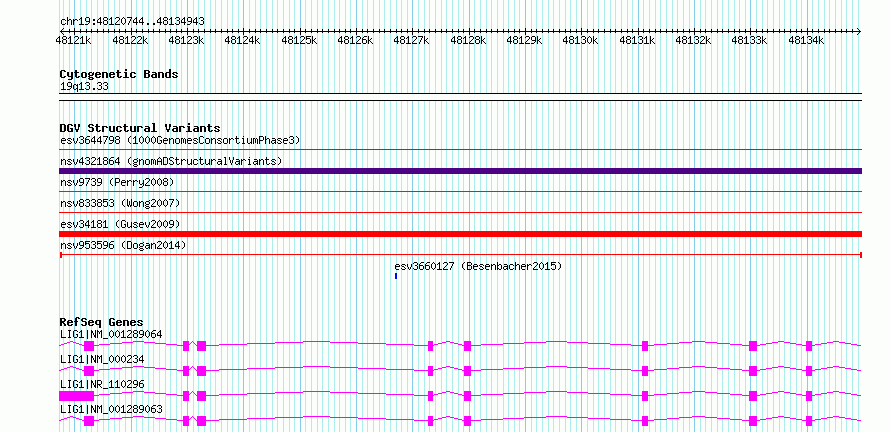Open variant nsv9739 (Perry2008) label
890x432 pixels.
click(117, 182)
